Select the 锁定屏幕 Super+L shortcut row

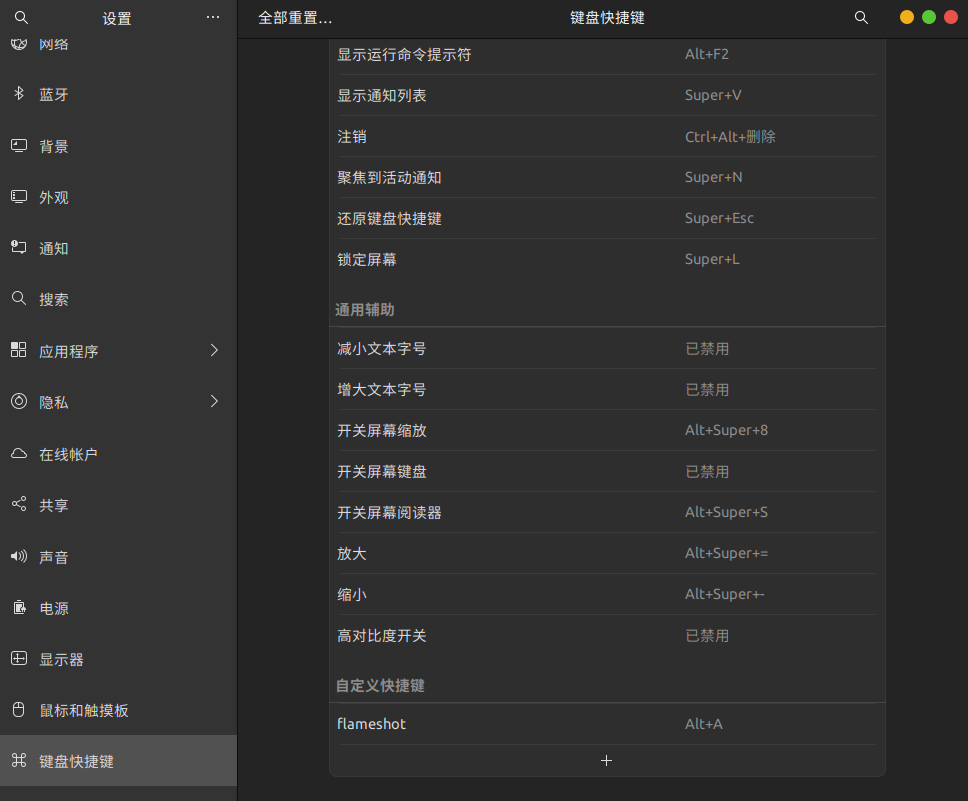[x=606, y=259]
